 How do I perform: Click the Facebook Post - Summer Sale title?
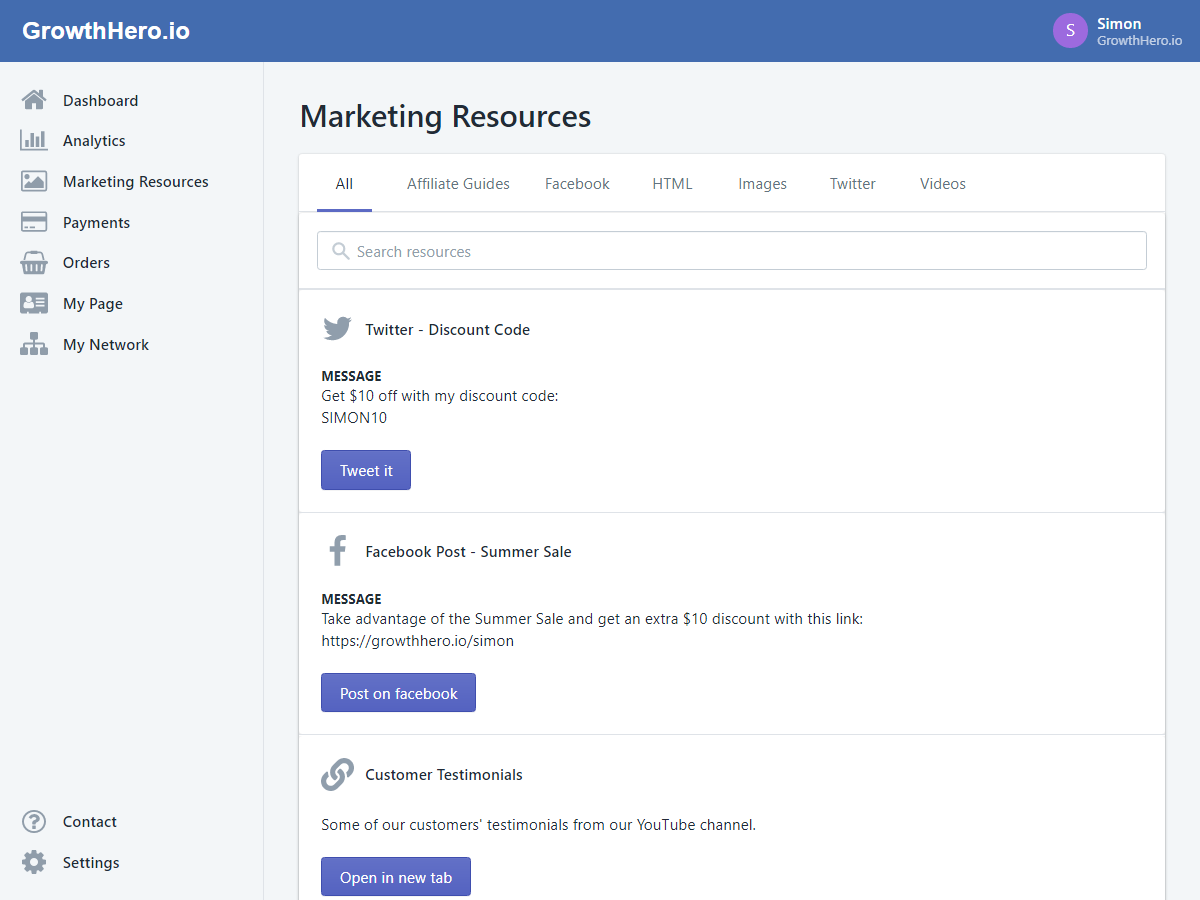(x=468, y=551)
